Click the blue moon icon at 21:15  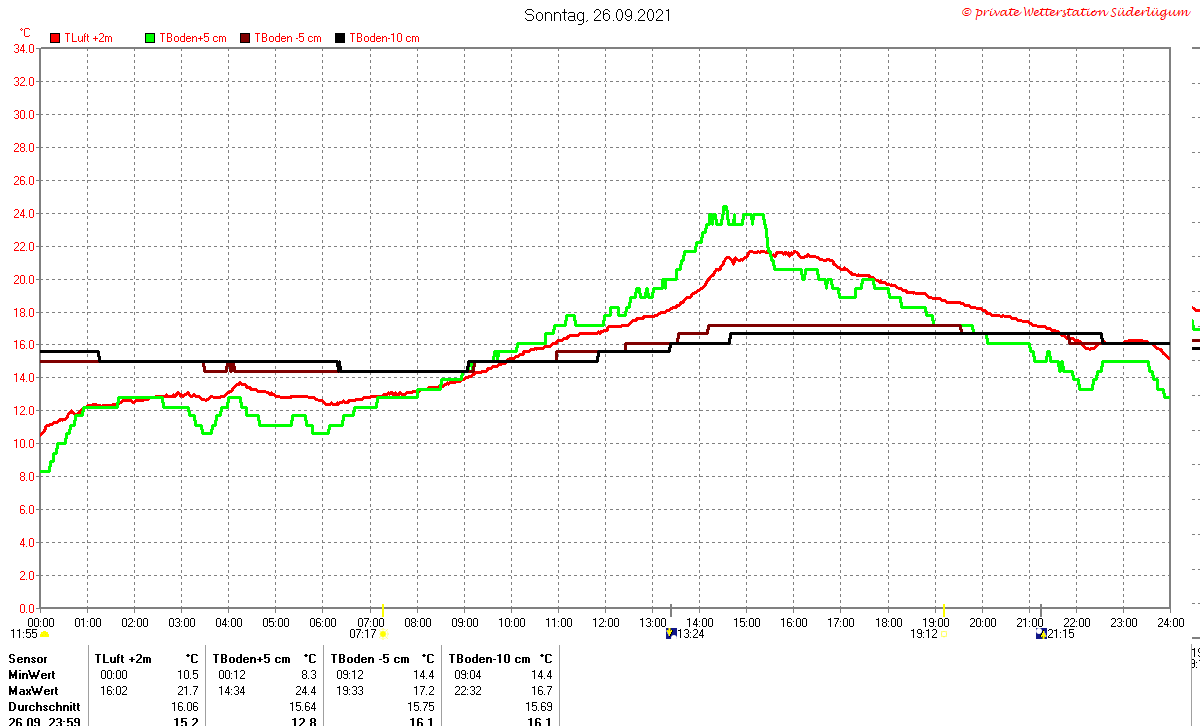1041,634
